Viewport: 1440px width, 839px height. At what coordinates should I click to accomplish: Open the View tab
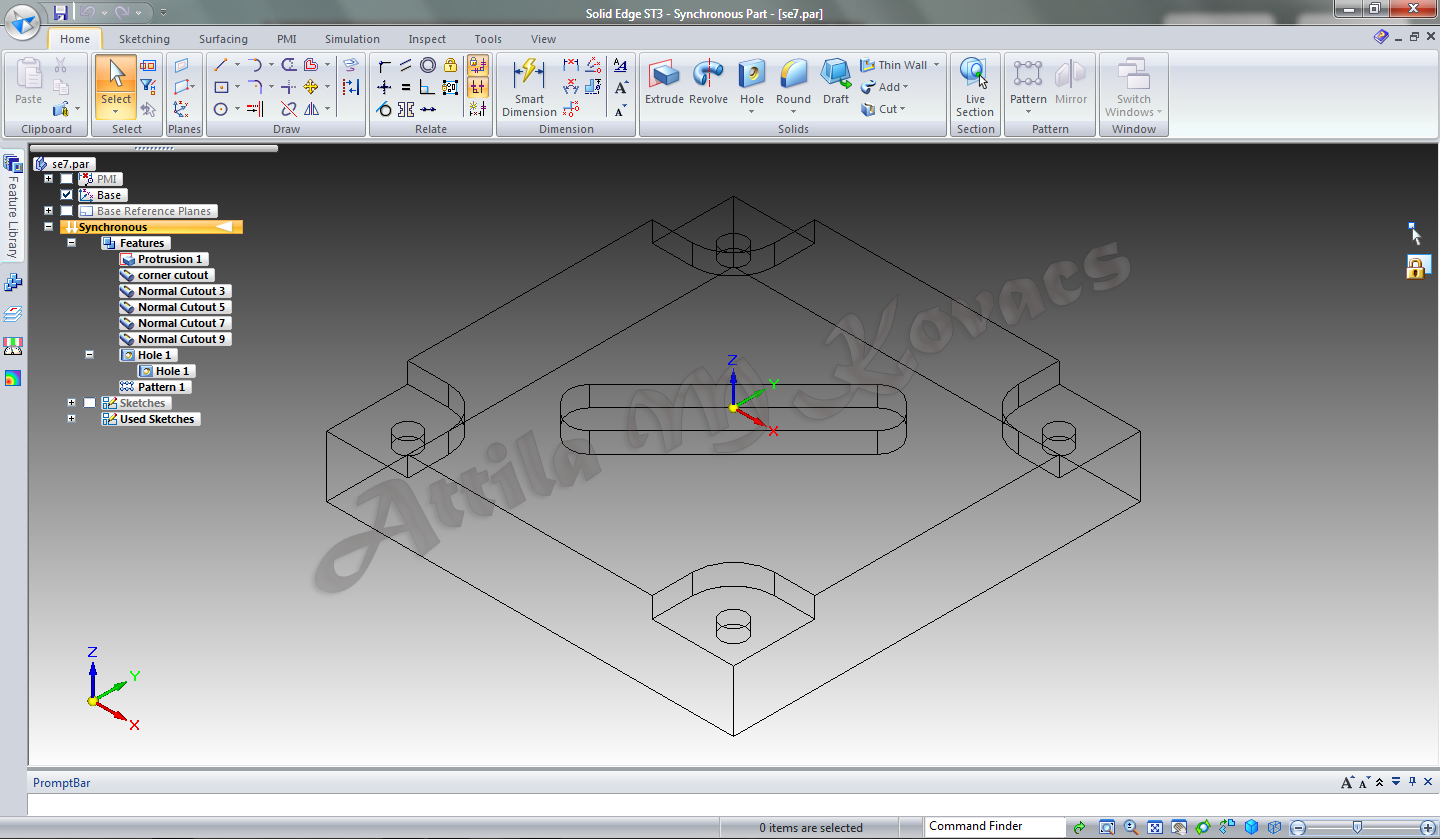click(543, 39)
